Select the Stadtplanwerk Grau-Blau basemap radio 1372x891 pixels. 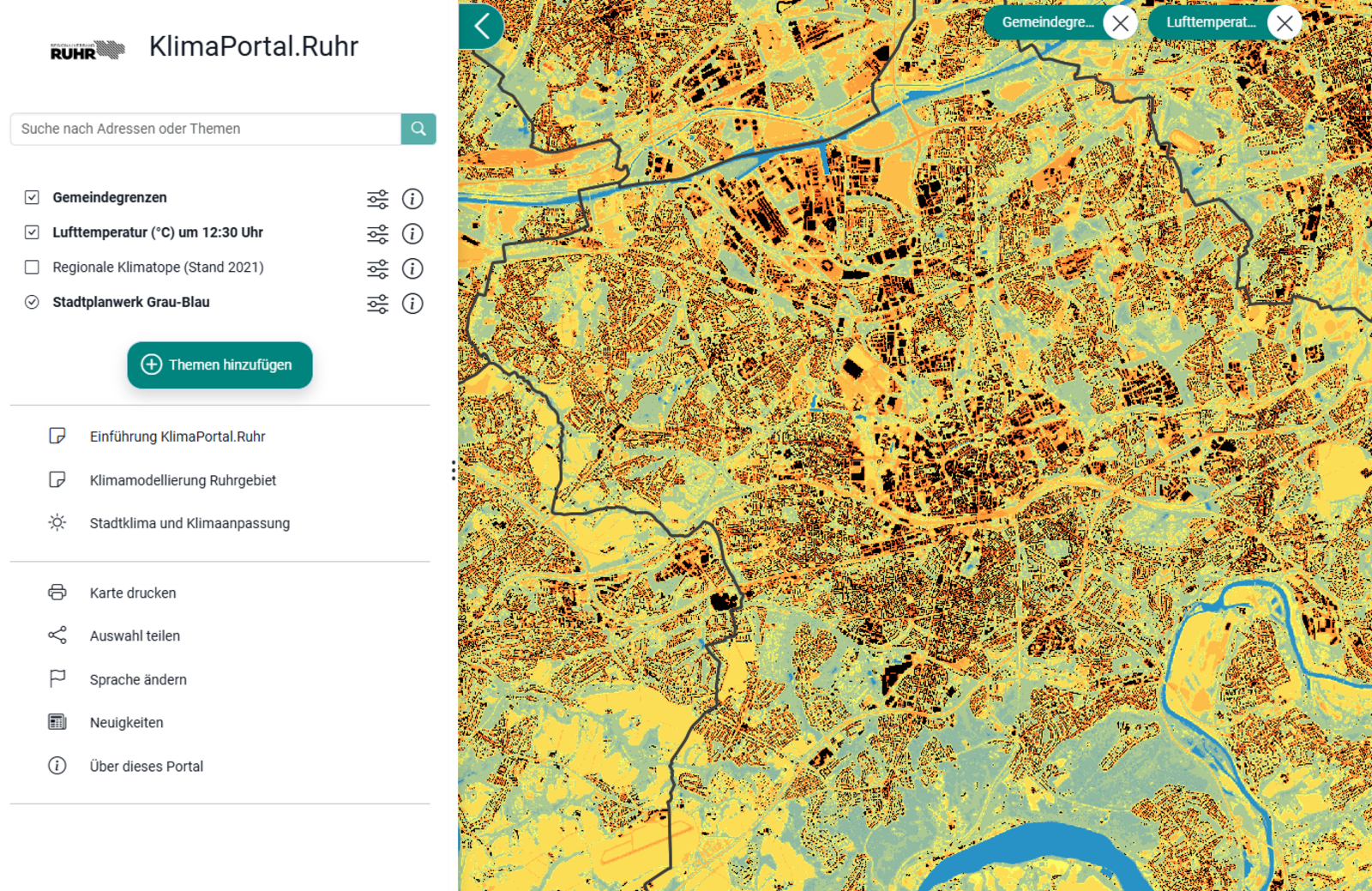tap(32, 302)
